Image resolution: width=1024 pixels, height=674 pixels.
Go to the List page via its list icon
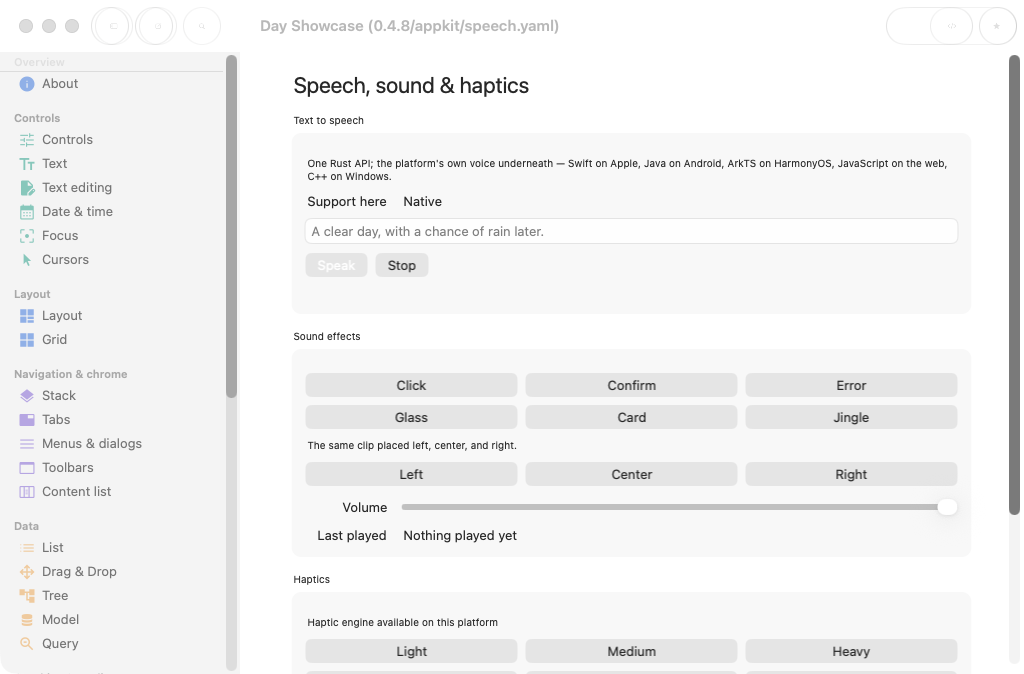(x=27, y=548)
